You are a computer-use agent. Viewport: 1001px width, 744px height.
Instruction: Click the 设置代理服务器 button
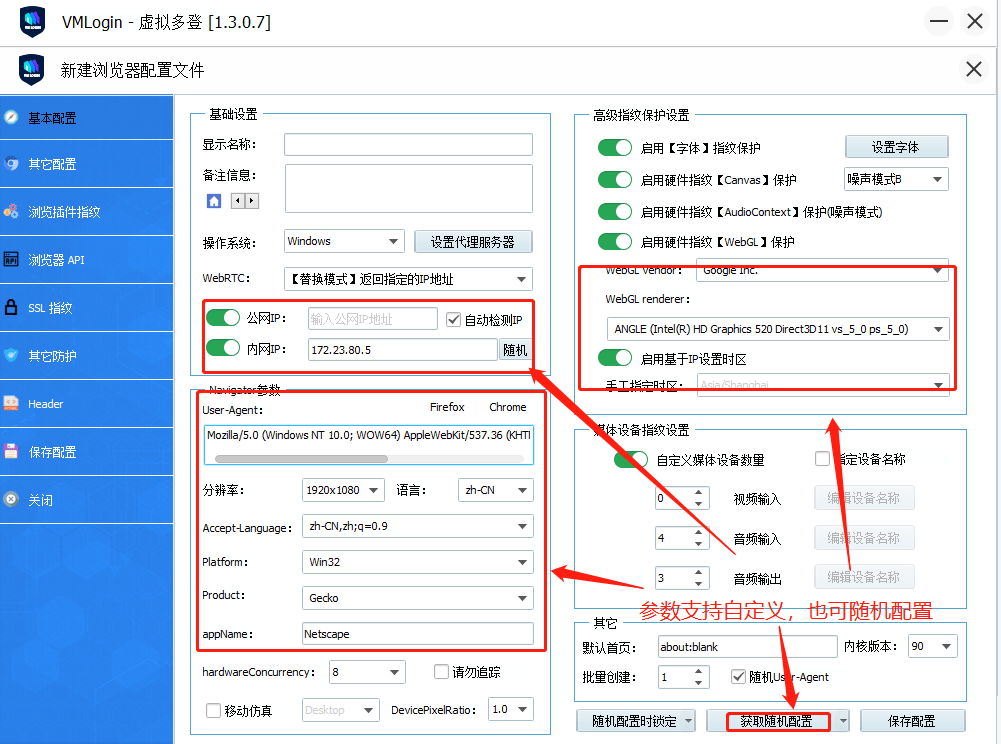473,242
